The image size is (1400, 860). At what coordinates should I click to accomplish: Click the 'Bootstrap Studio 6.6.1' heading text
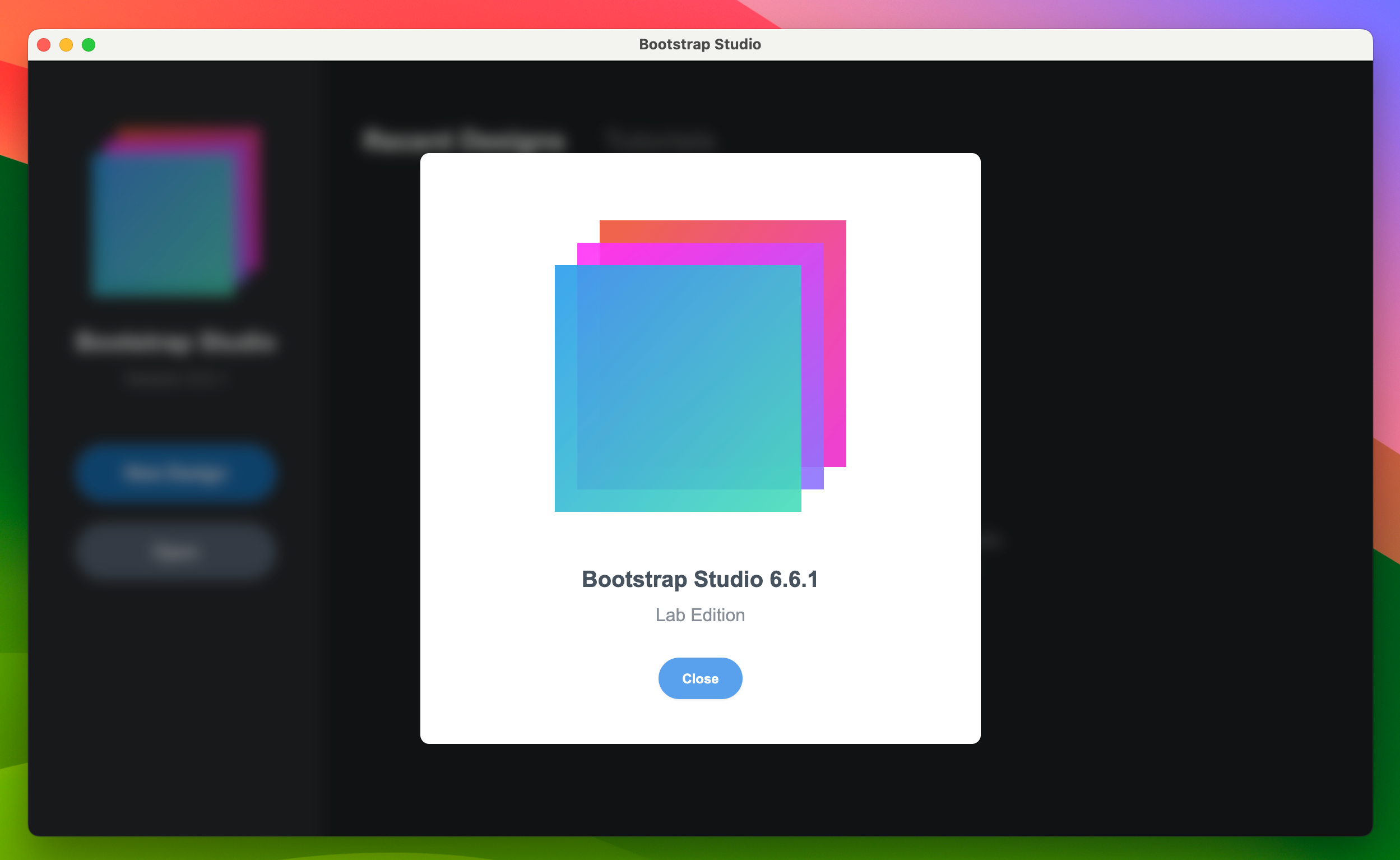click(x=699, y=579)
